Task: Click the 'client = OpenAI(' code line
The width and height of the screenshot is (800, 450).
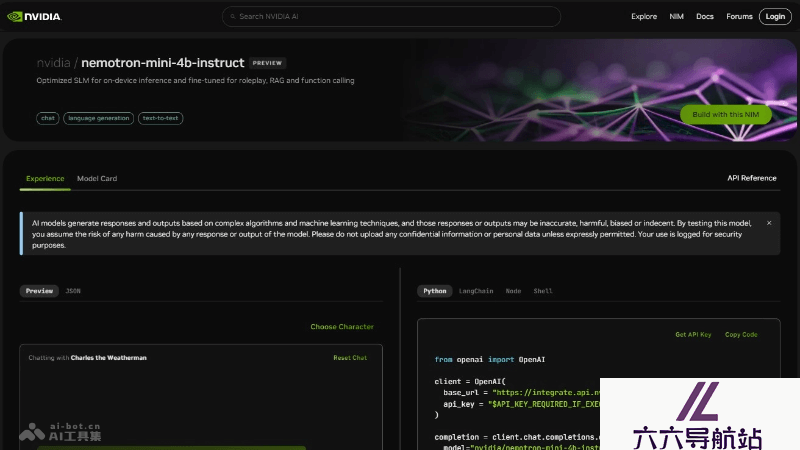Action: 470,382
